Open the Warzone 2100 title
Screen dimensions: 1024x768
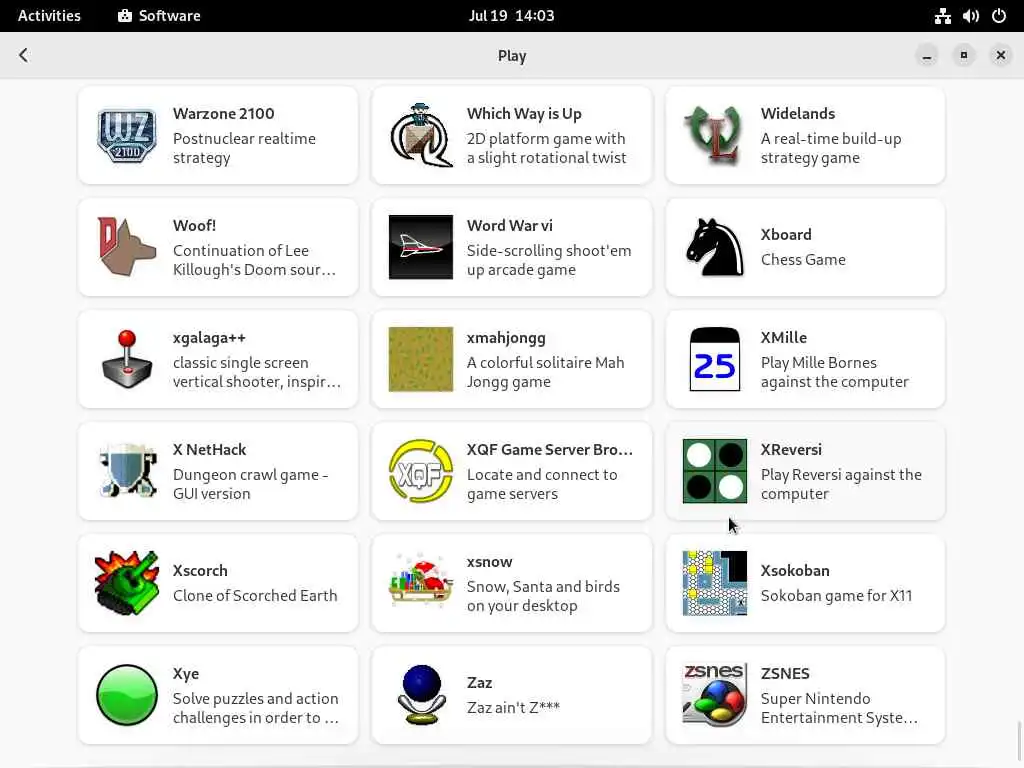(223, 114)
